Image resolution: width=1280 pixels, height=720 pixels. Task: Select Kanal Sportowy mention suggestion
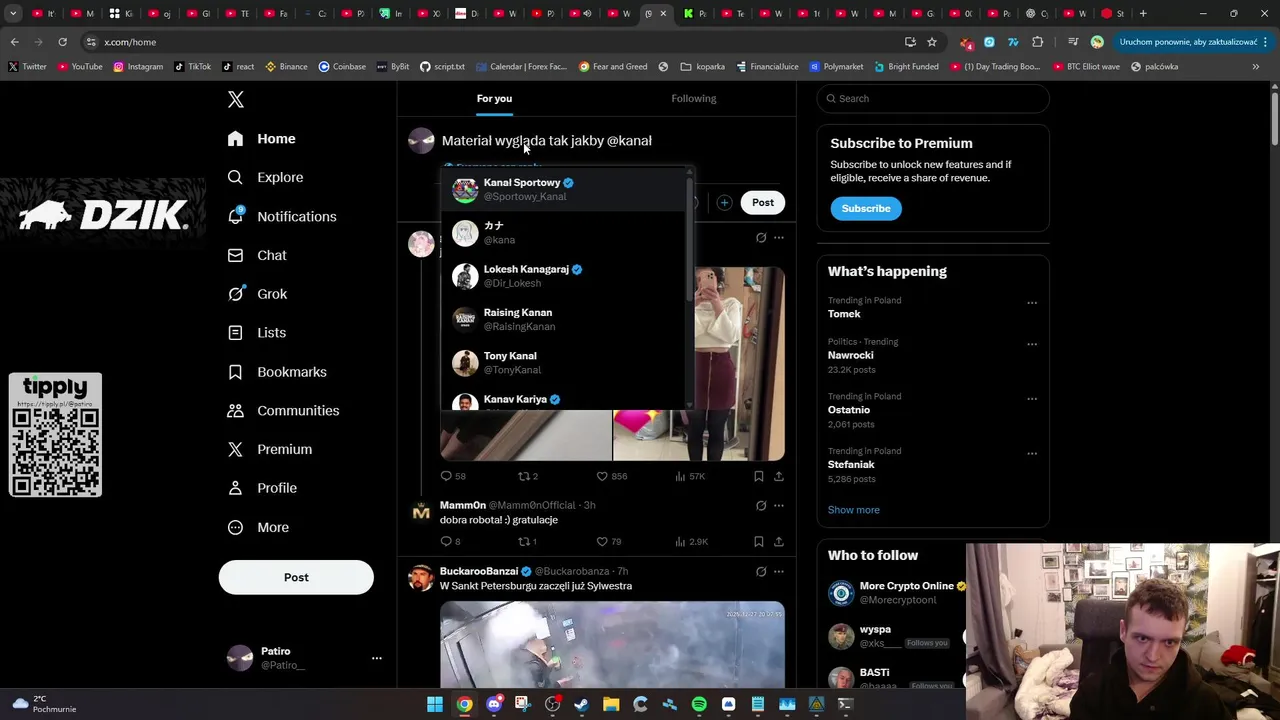[565, 189]
